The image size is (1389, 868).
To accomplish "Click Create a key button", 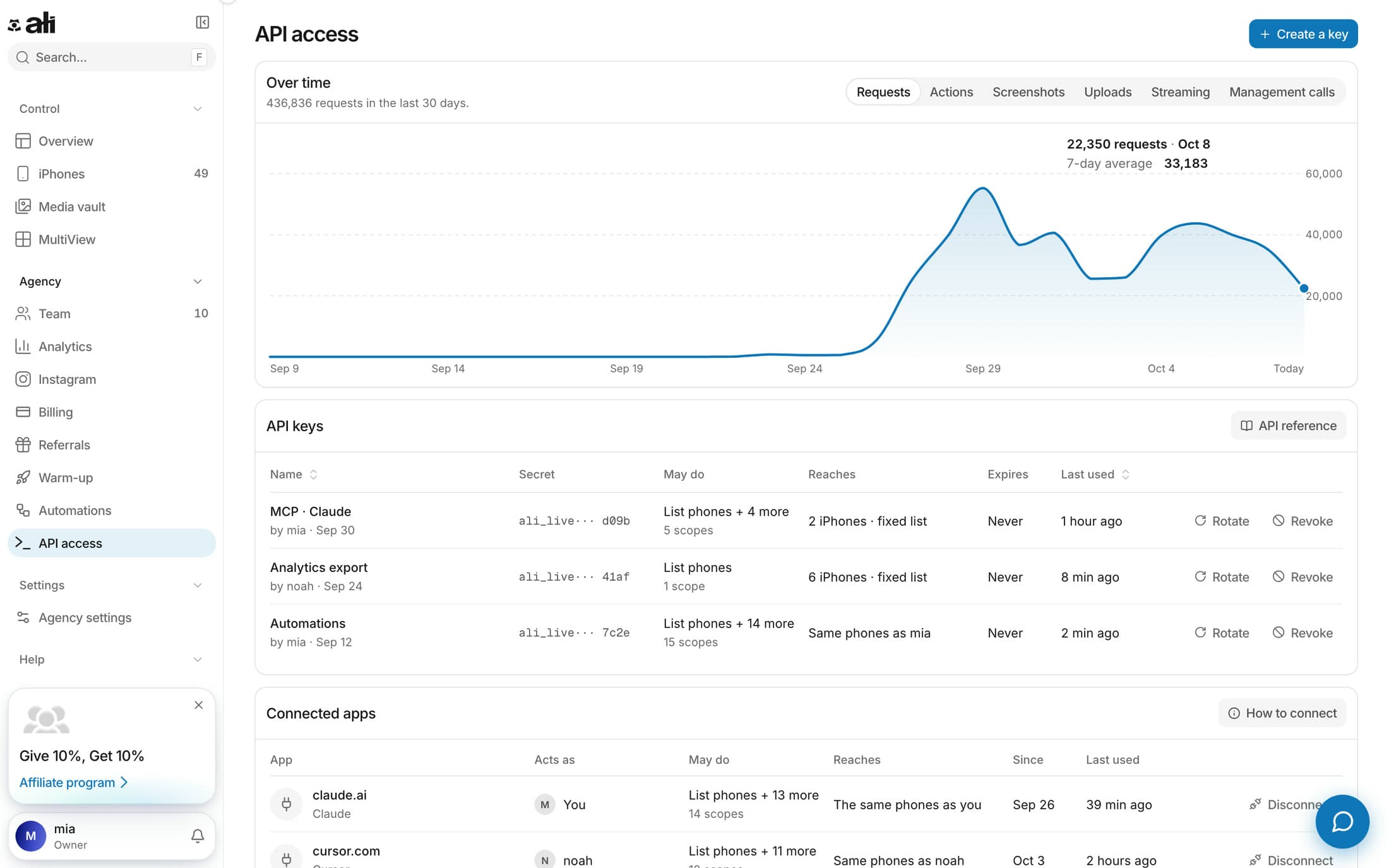I will [x=1303, y=34].
